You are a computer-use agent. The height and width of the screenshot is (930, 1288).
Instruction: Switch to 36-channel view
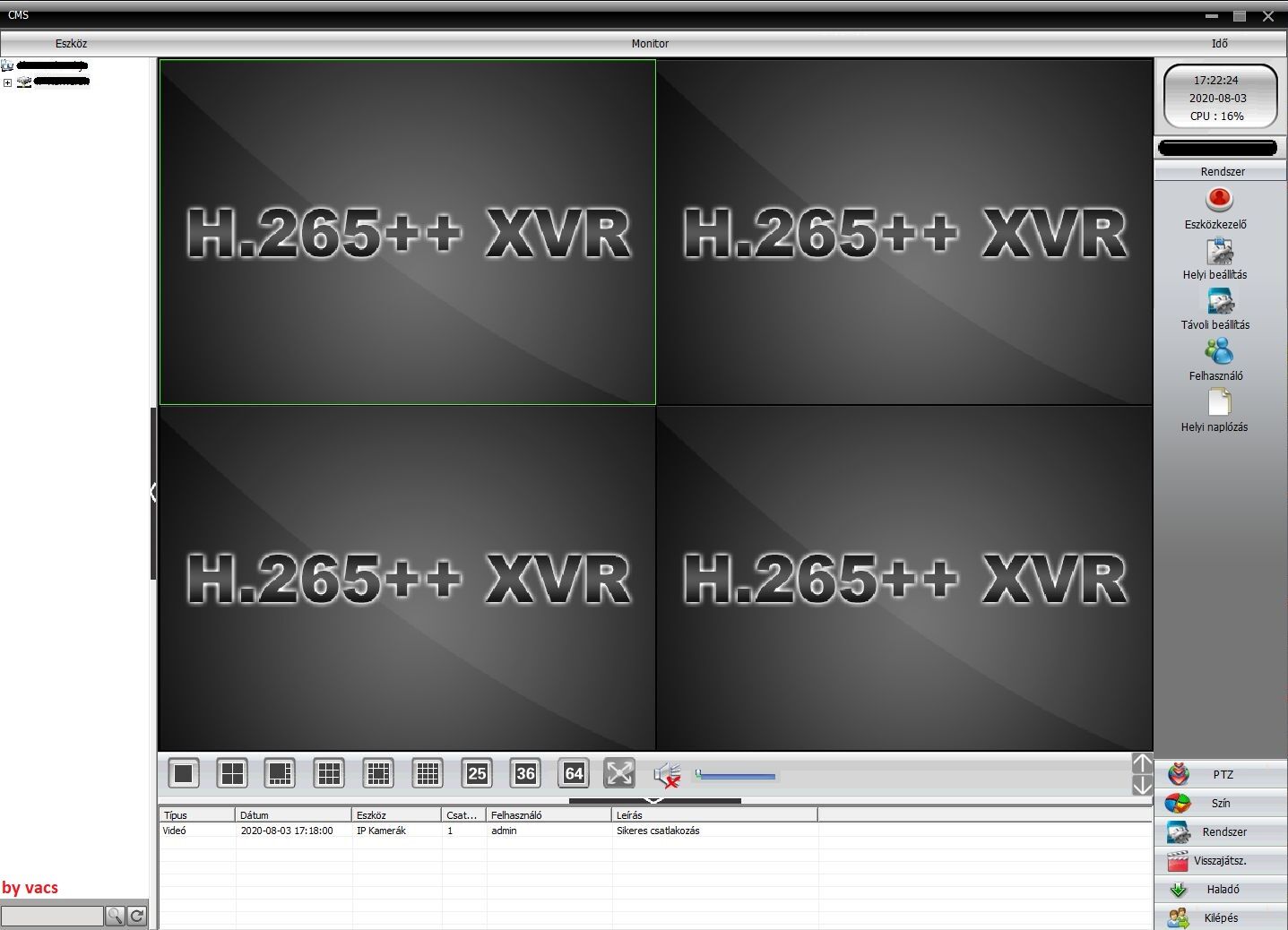pyautogui.click(x=525, y=773)
